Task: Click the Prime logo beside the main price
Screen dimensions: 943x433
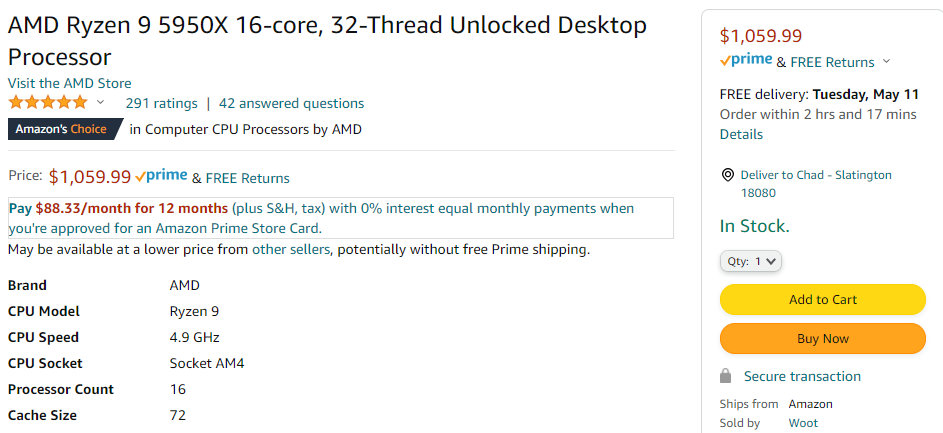Action: (161, 176)
